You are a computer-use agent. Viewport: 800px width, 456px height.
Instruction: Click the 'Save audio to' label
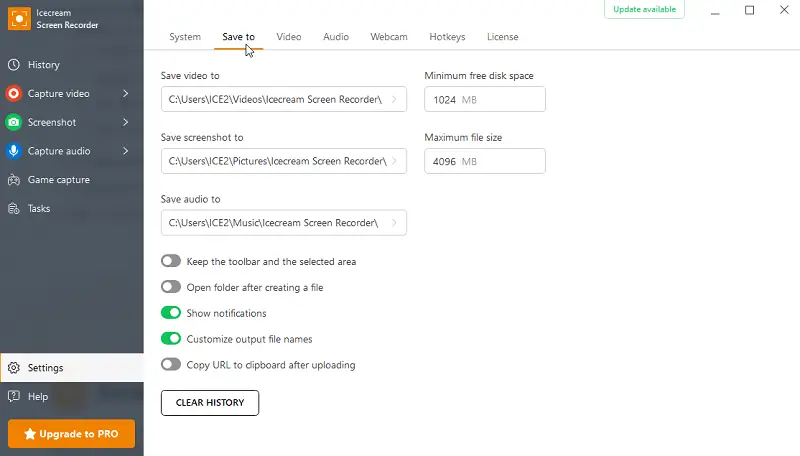(x=190, y=199)
